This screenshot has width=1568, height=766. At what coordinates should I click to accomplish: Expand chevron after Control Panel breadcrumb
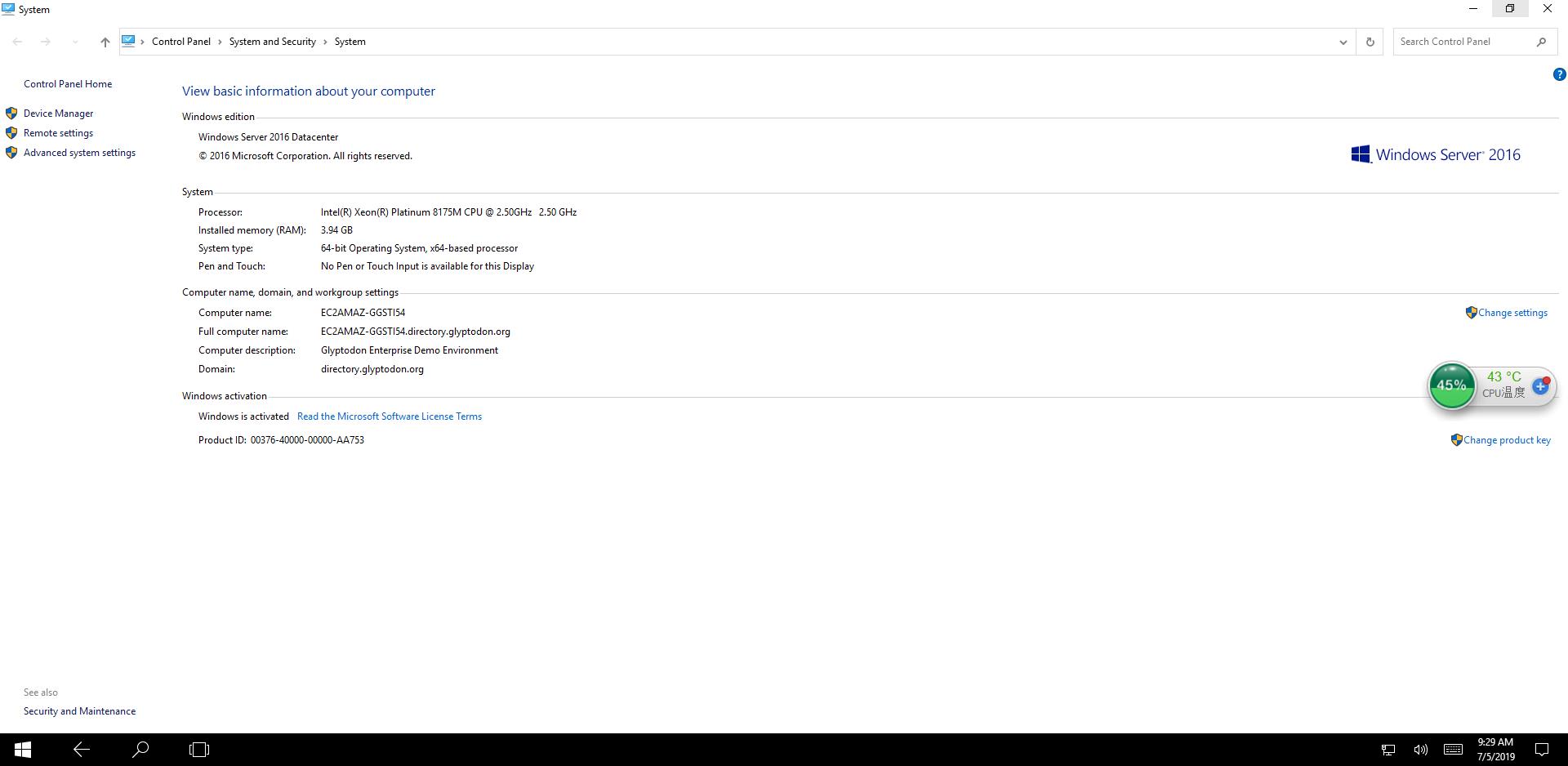click(x=220, y=42)
